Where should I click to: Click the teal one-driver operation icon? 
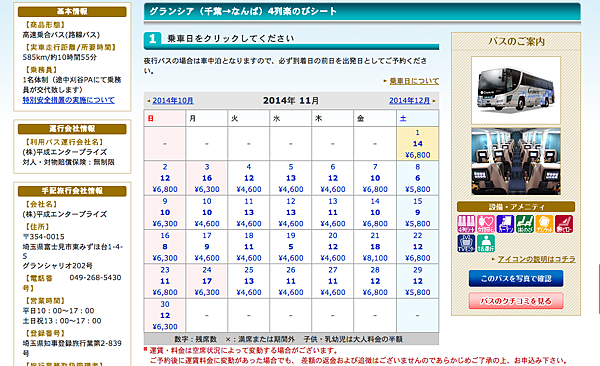click(486, 243)
